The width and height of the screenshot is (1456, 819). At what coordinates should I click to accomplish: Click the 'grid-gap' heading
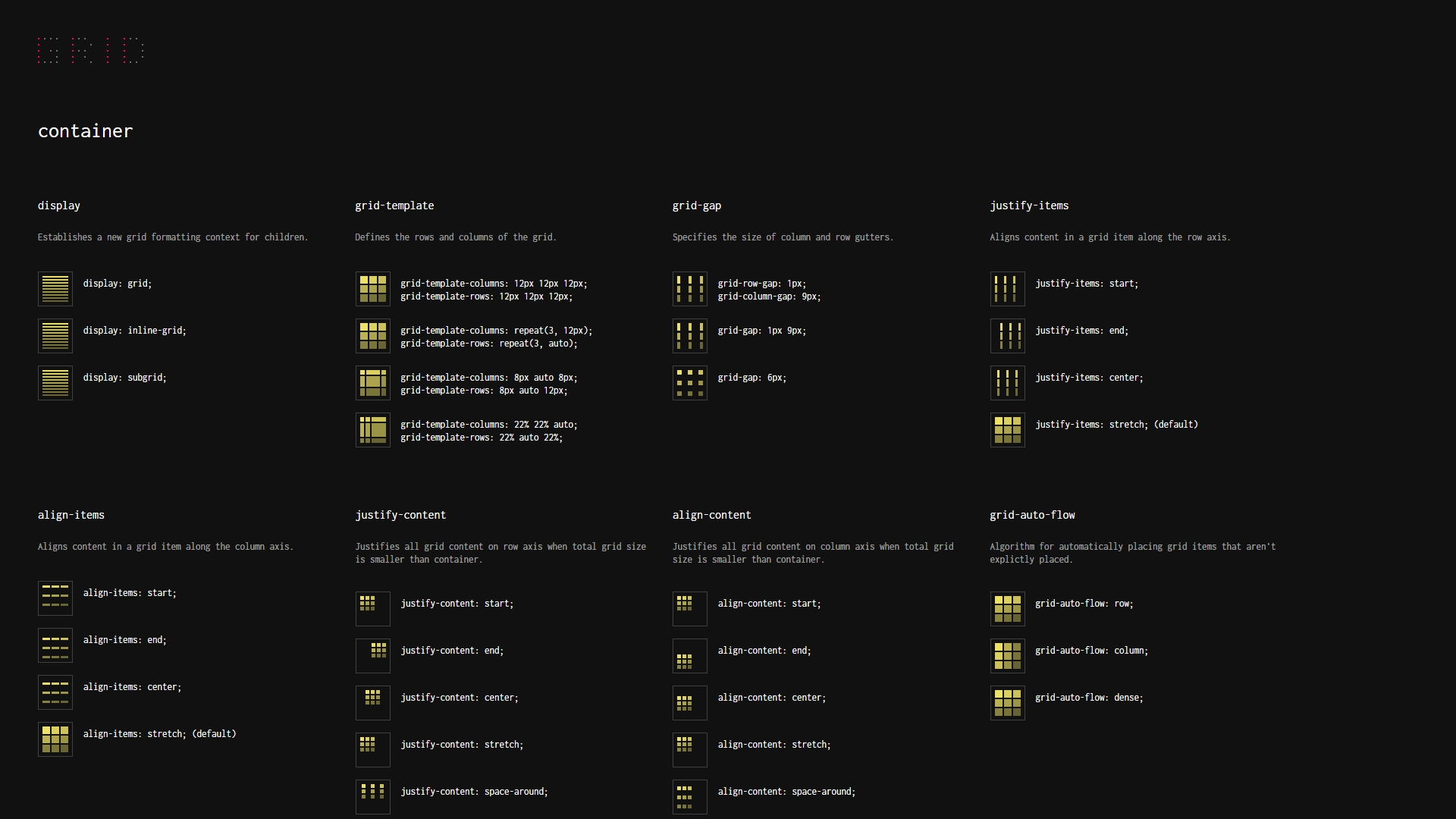tap(697, 206)
